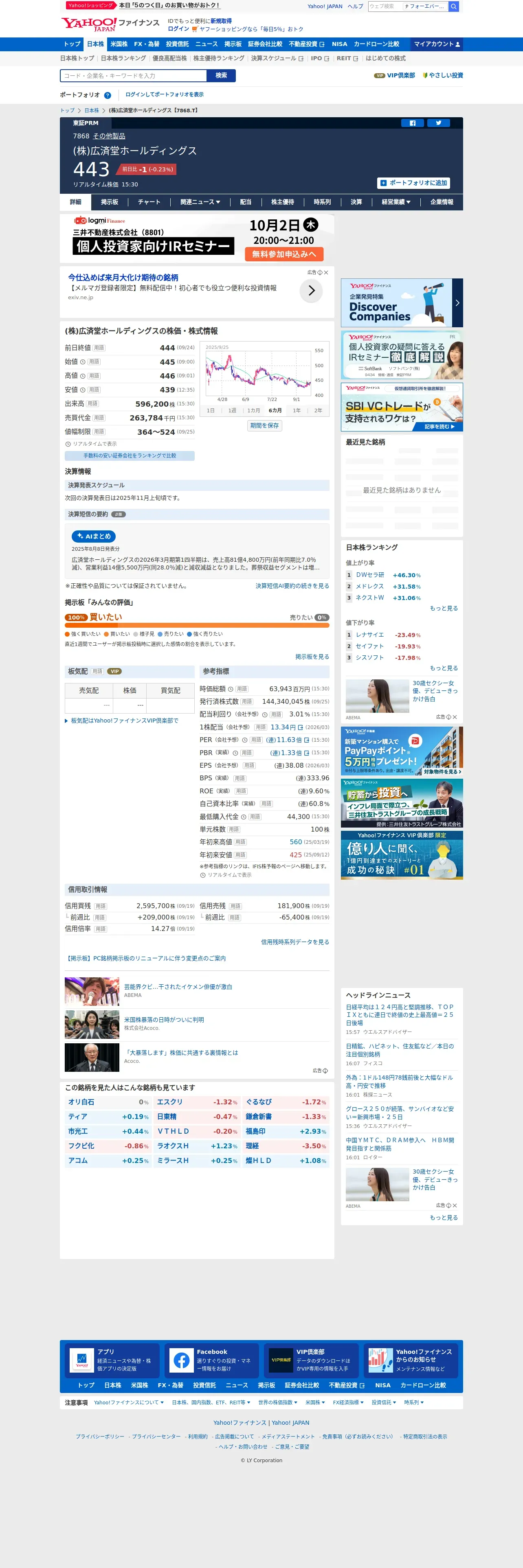Image resolution: width=523 pixels, height=1568 pixels.
Task: Click the clock icon next to 始値
Action: [83, 361]
